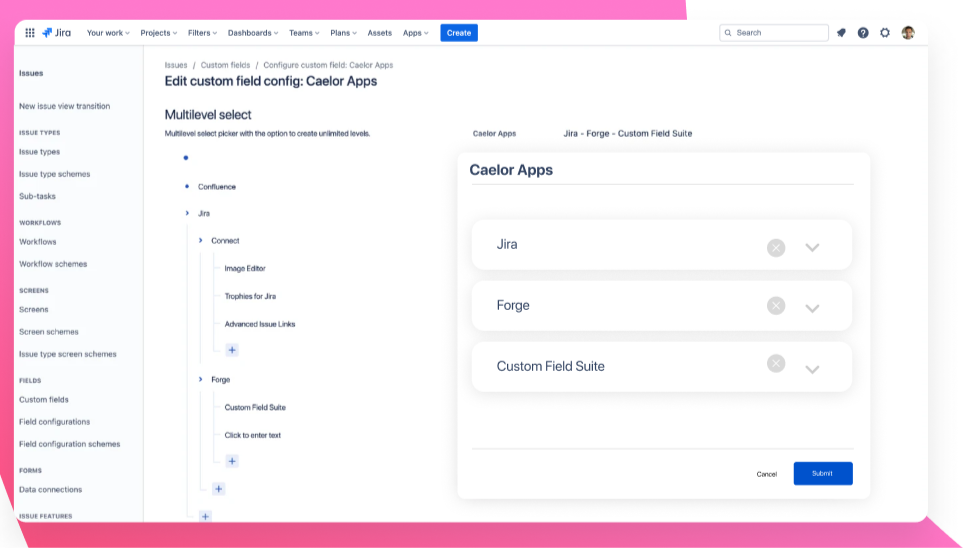Open Screens in sidebar

[34, 309]
